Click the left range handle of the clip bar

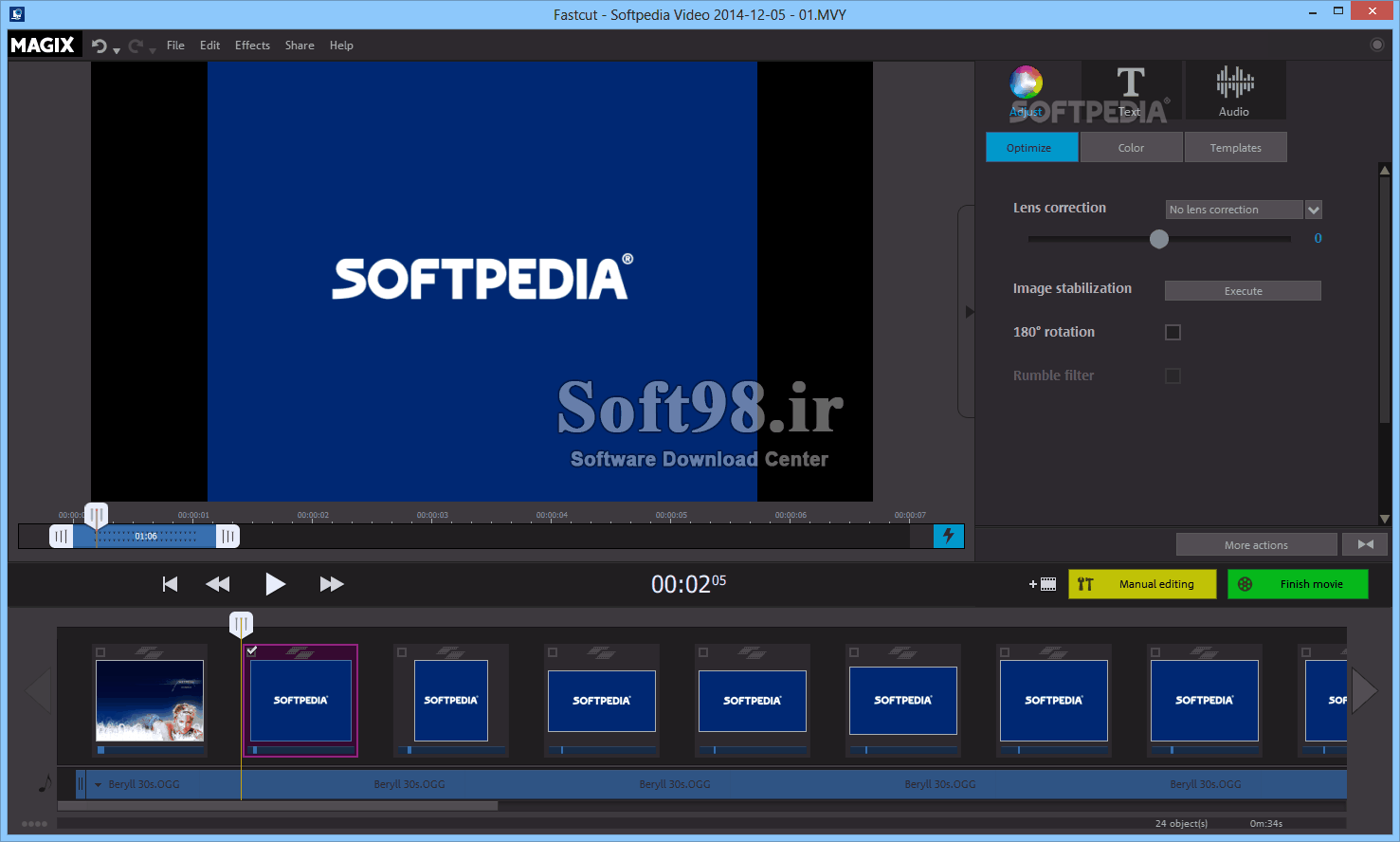point(62,536)
